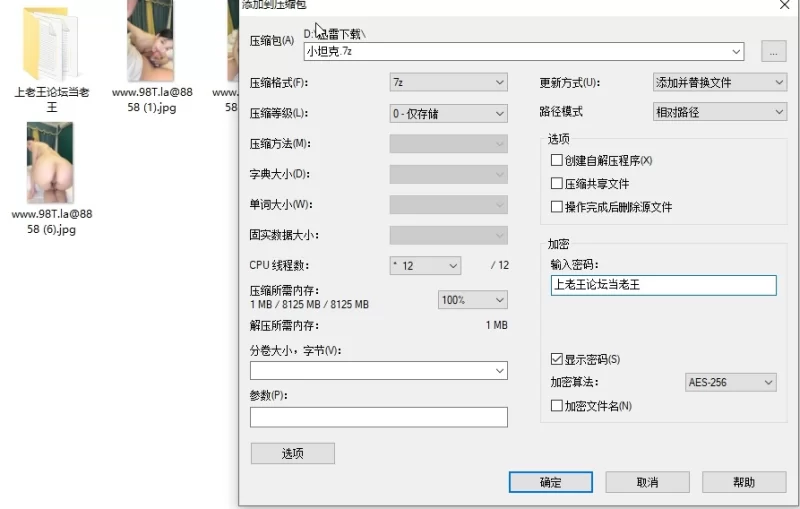Click the greyed 固实数据大小 dropdown
This screenshot has width=800, height=509.
coord(448,235)
